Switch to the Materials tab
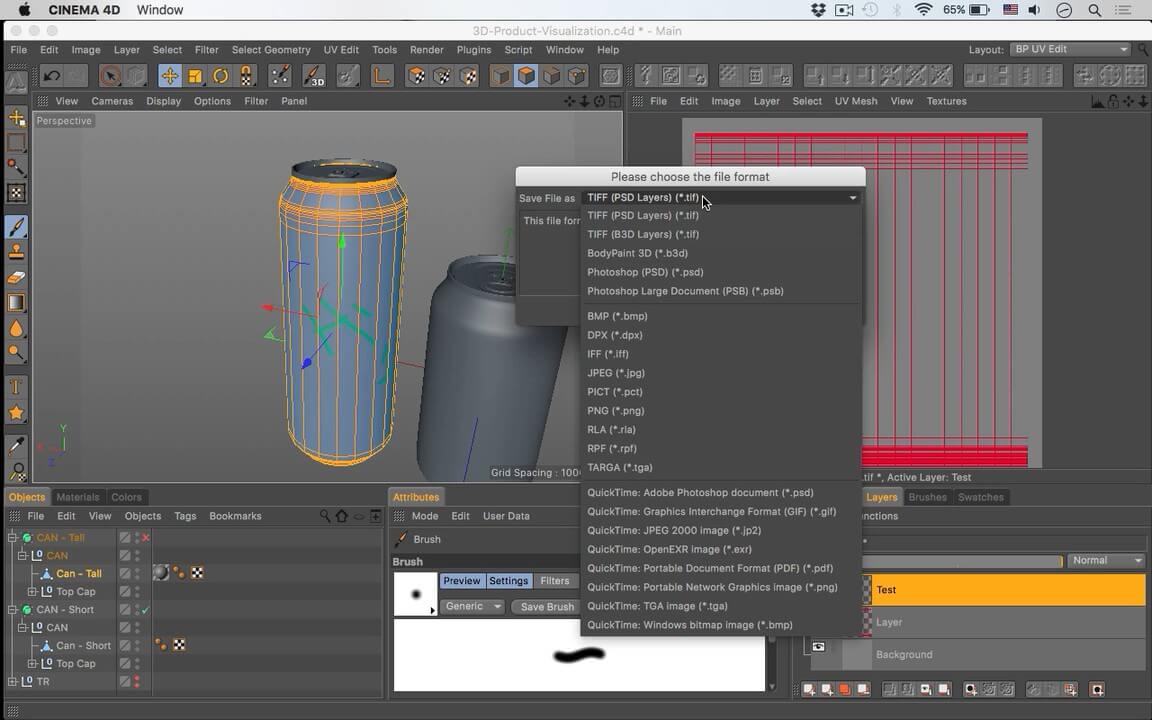This screenshot has height=720, width=1152. point(77,497)
